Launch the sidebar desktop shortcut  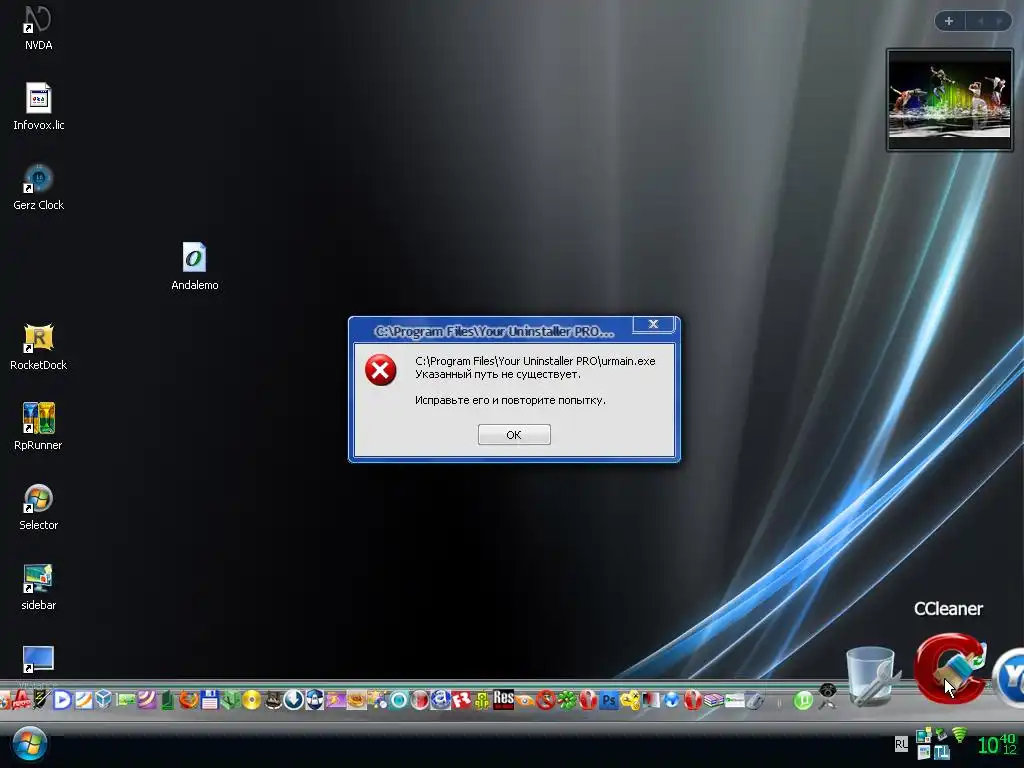tap(39, 586)
